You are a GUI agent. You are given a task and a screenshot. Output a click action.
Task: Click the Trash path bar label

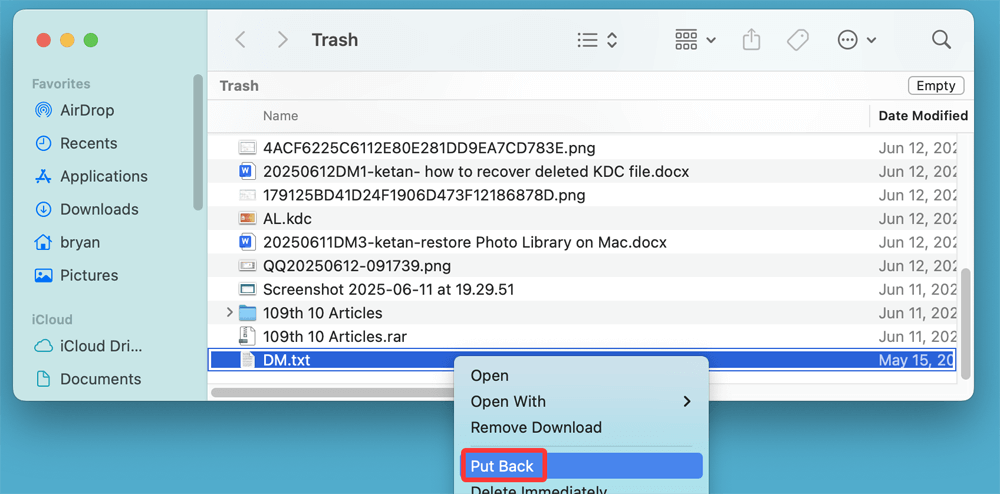[x=239, y=85]
